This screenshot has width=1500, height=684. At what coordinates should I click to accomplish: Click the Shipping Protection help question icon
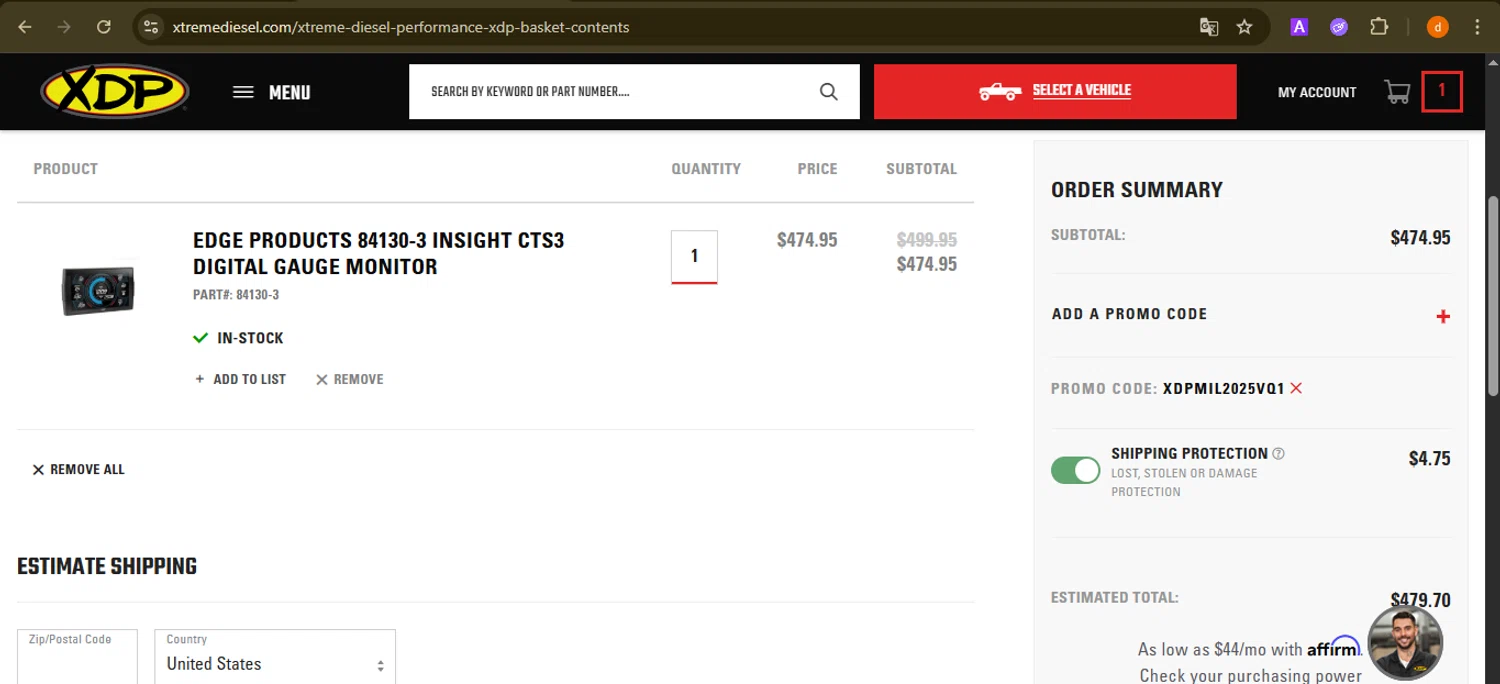click(x=1279, y=454)
